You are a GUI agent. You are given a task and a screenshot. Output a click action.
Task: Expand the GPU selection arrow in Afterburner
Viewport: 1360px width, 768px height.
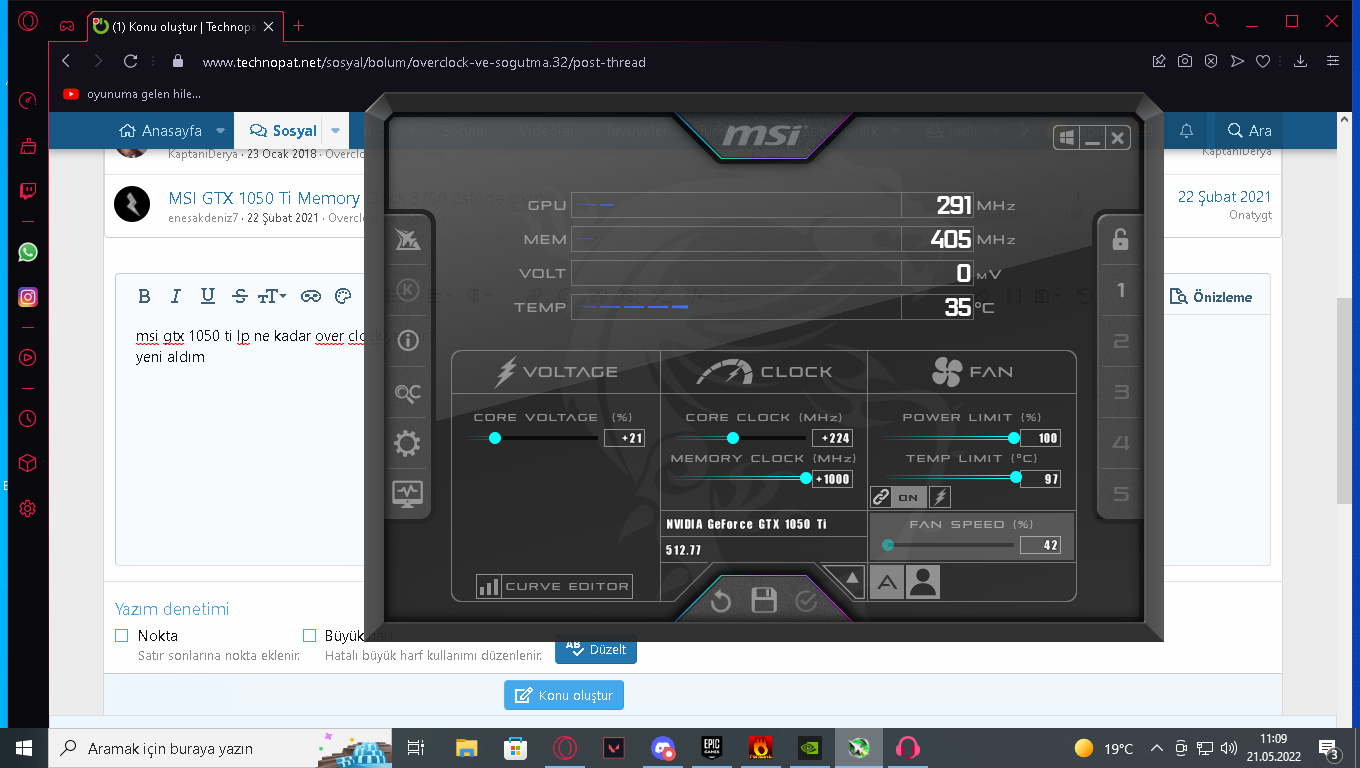pyautogui.click(x=851, y=577)
